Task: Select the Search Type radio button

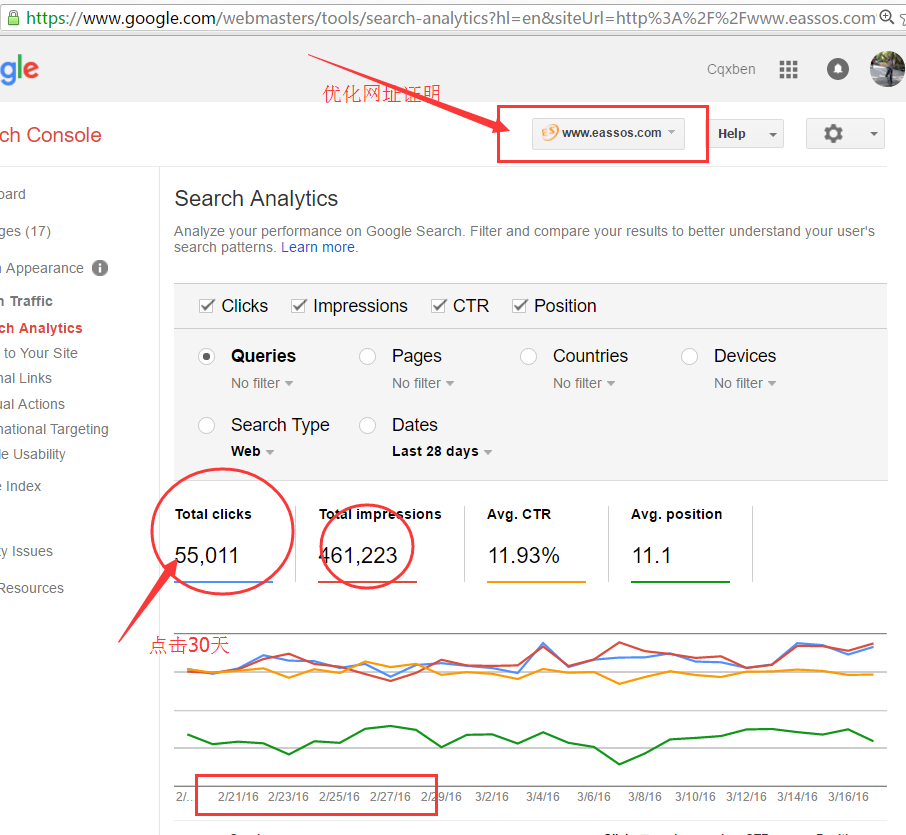Action: pos(206,425)
